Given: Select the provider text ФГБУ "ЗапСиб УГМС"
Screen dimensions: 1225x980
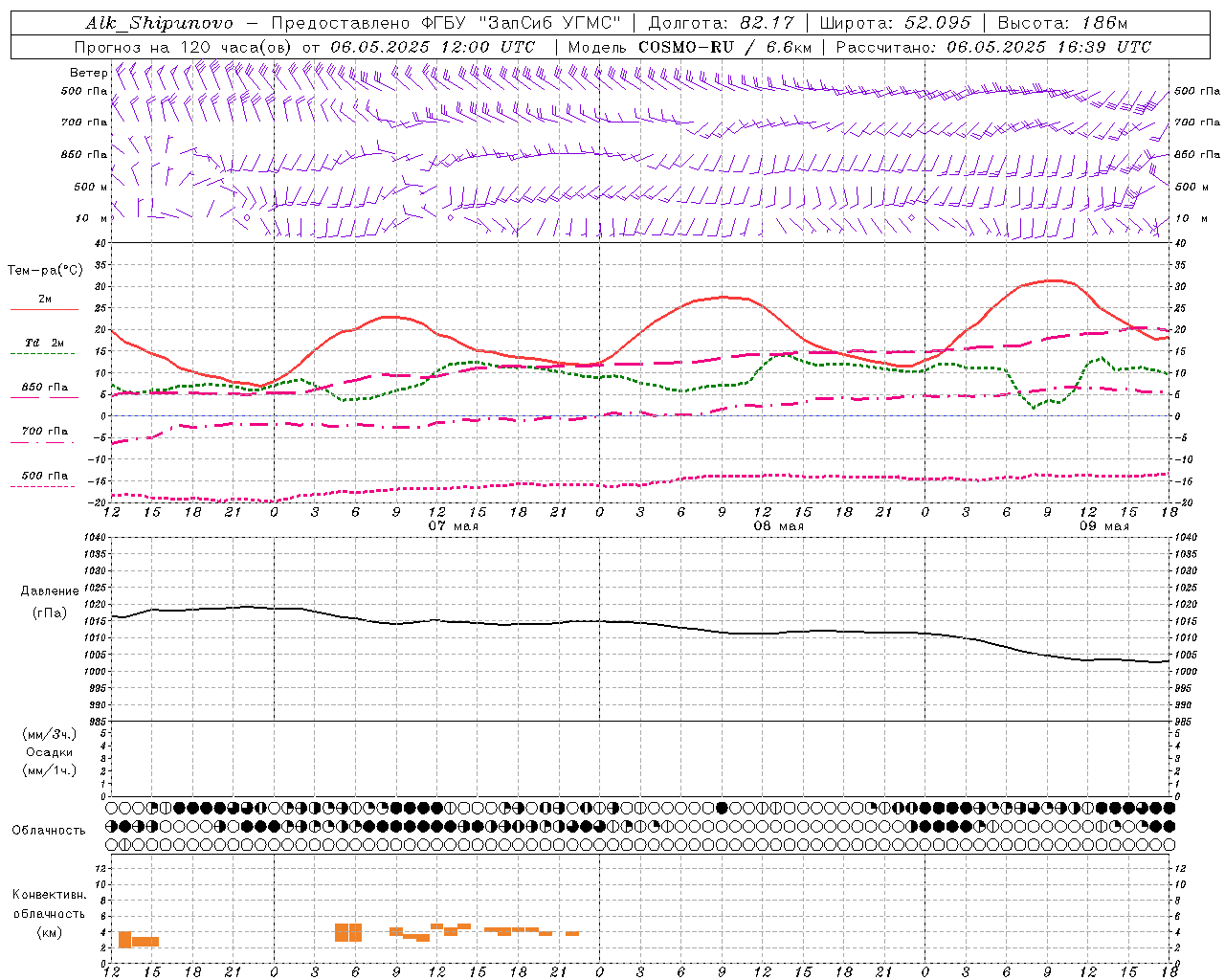Looking at the screenshot, I should (x=523, y=23).
